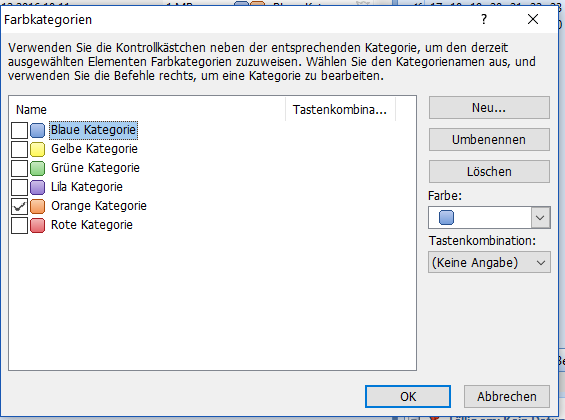Click the Tastenkombina... column header

tap(341, 110)
